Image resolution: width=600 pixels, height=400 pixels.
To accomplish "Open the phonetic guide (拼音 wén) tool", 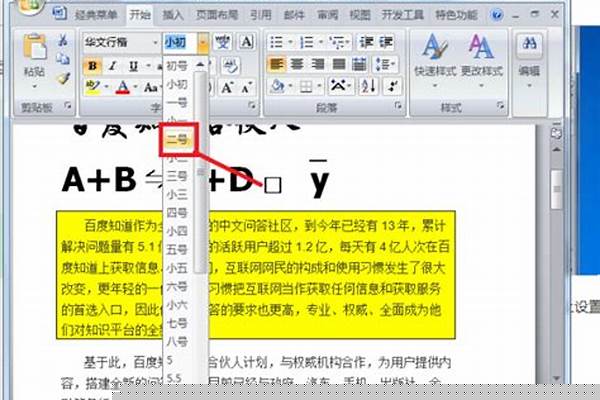I will tap(222, 42).
